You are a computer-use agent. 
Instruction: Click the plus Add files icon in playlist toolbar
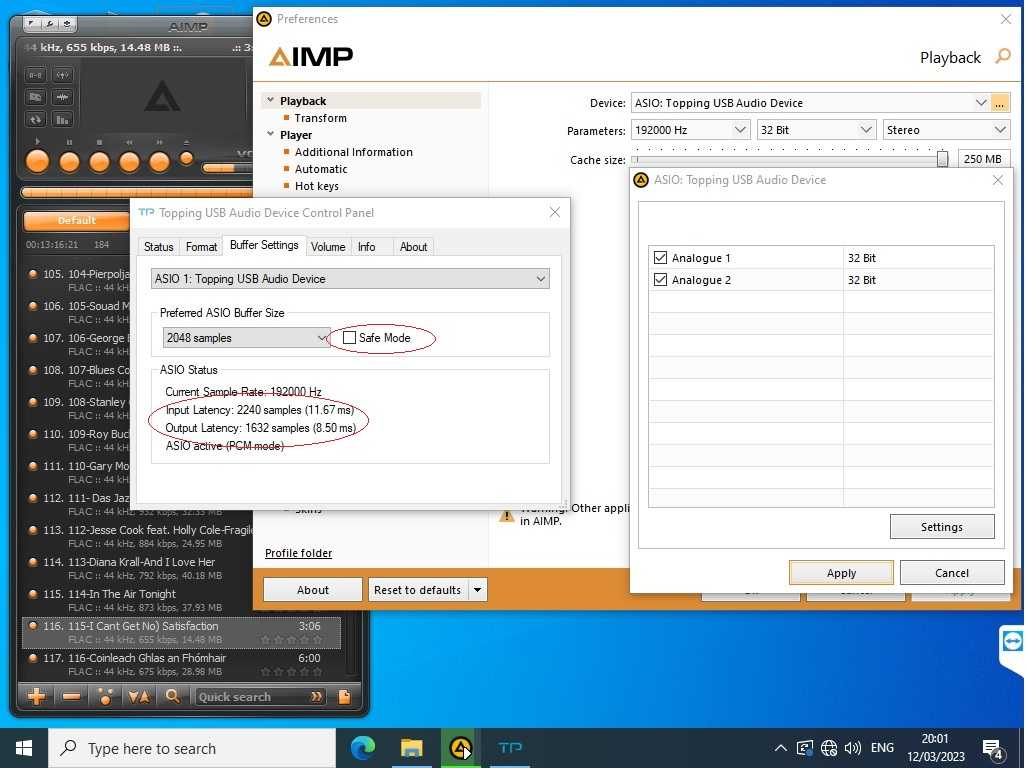pos(37,697)
